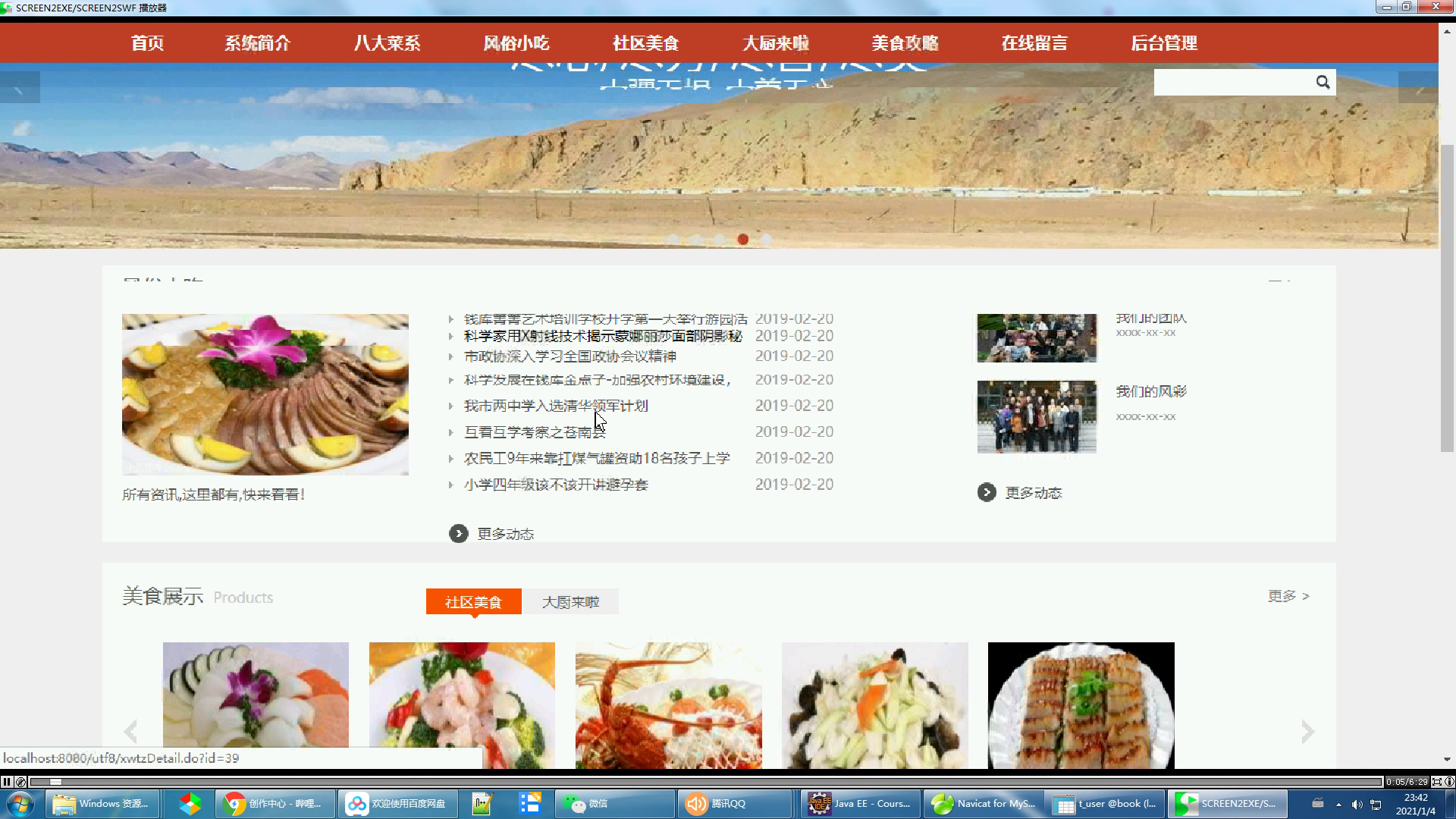Switch to the 社区美食 product tab
Viewport: 1456px width, 819px height.
point(473,601)
